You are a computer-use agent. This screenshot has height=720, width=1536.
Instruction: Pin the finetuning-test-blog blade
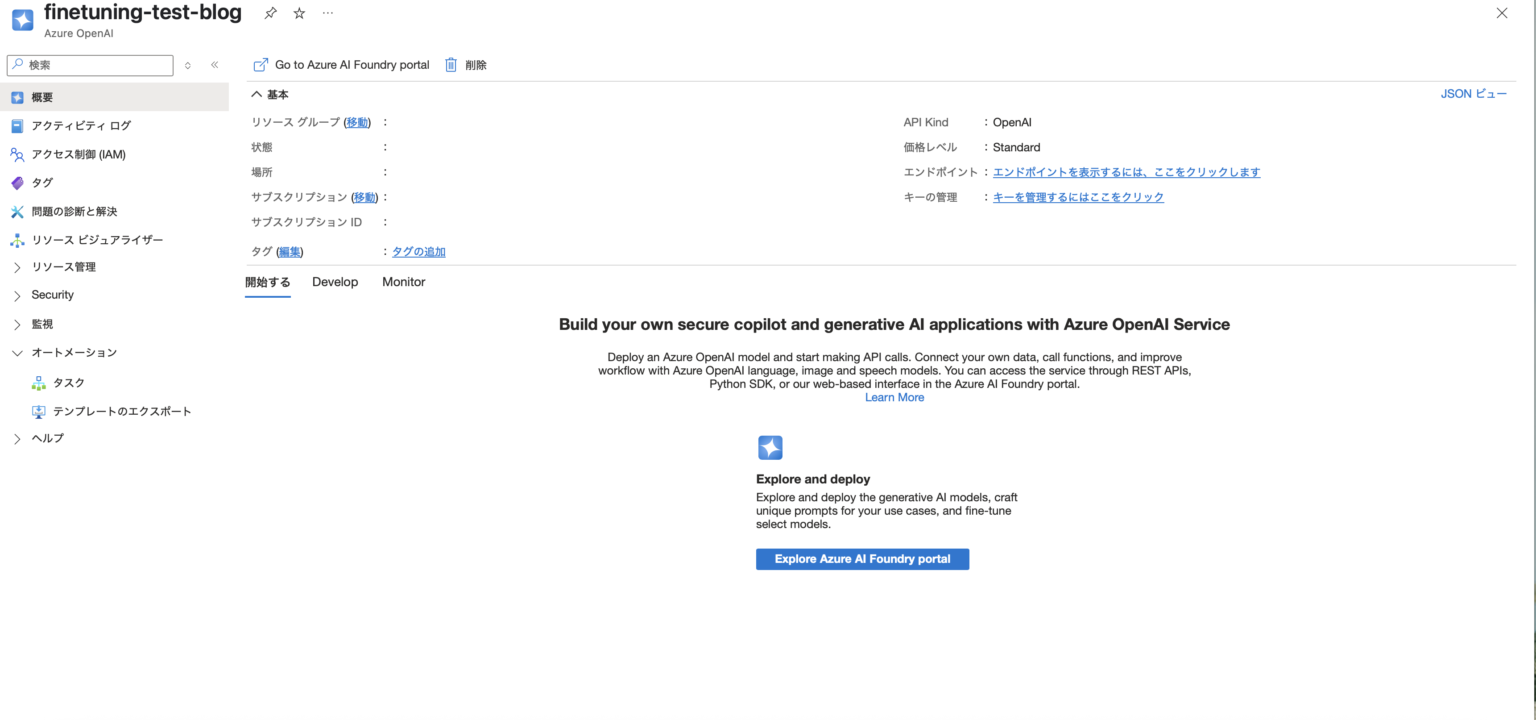coord(270,13)
